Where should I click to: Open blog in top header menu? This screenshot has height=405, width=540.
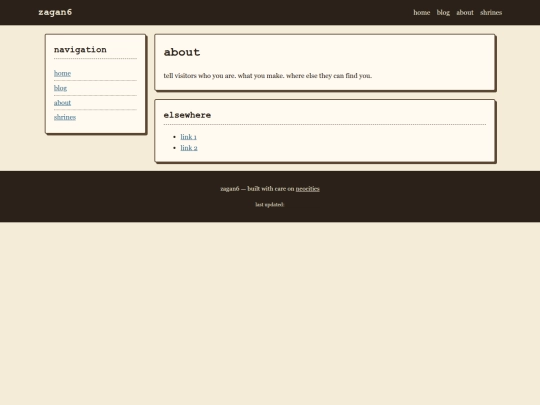click(443, 12)
